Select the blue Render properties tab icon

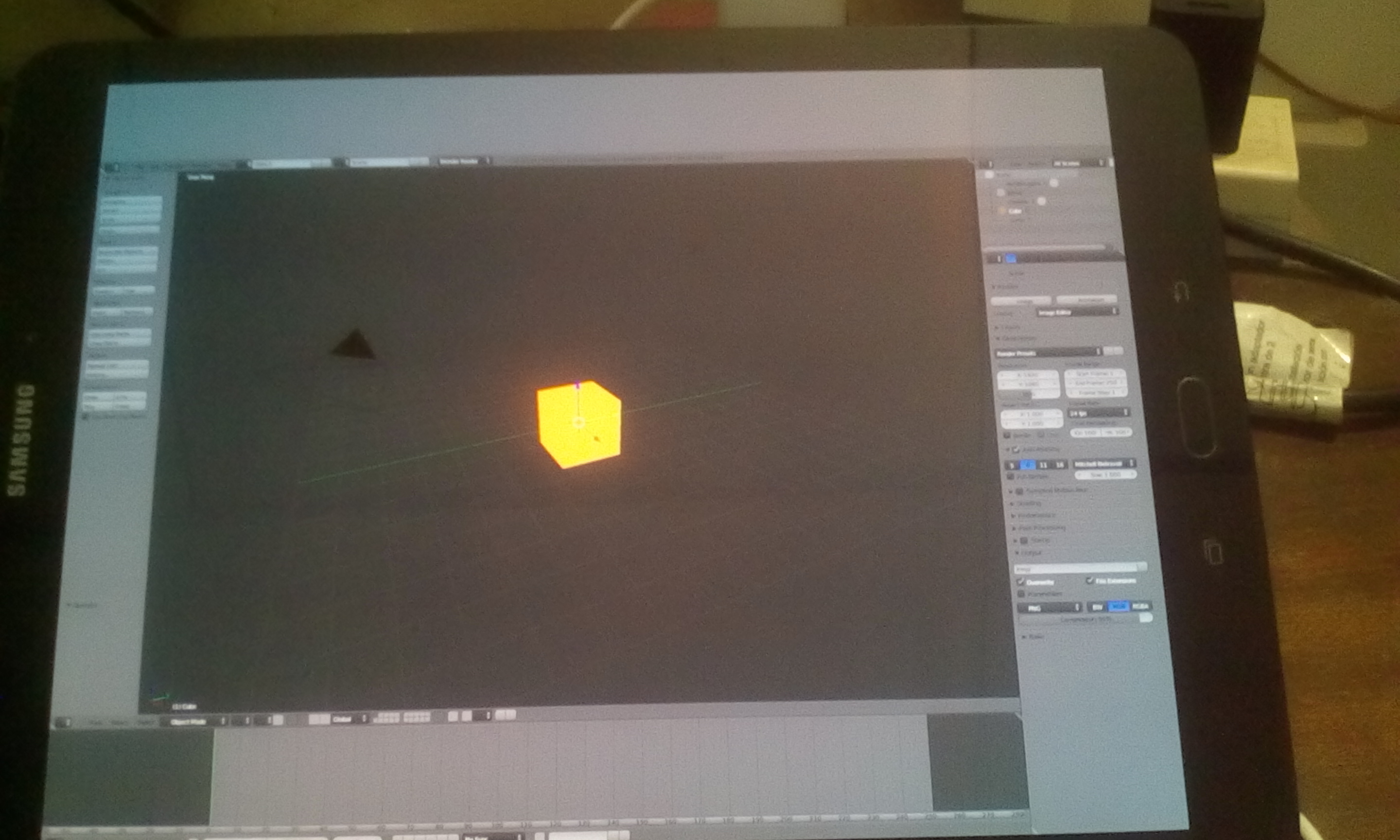point(1011,259)
